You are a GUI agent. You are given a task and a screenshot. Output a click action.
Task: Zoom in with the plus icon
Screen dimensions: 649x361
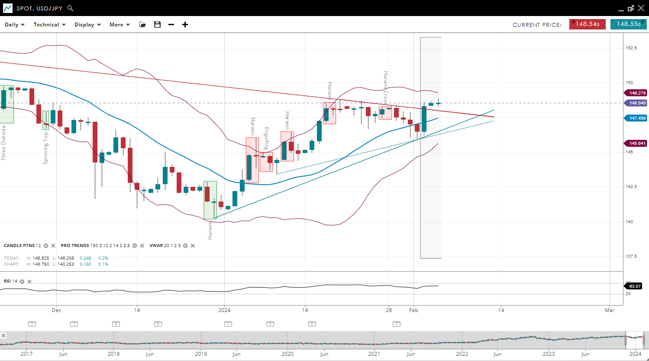tap(185, 25)
